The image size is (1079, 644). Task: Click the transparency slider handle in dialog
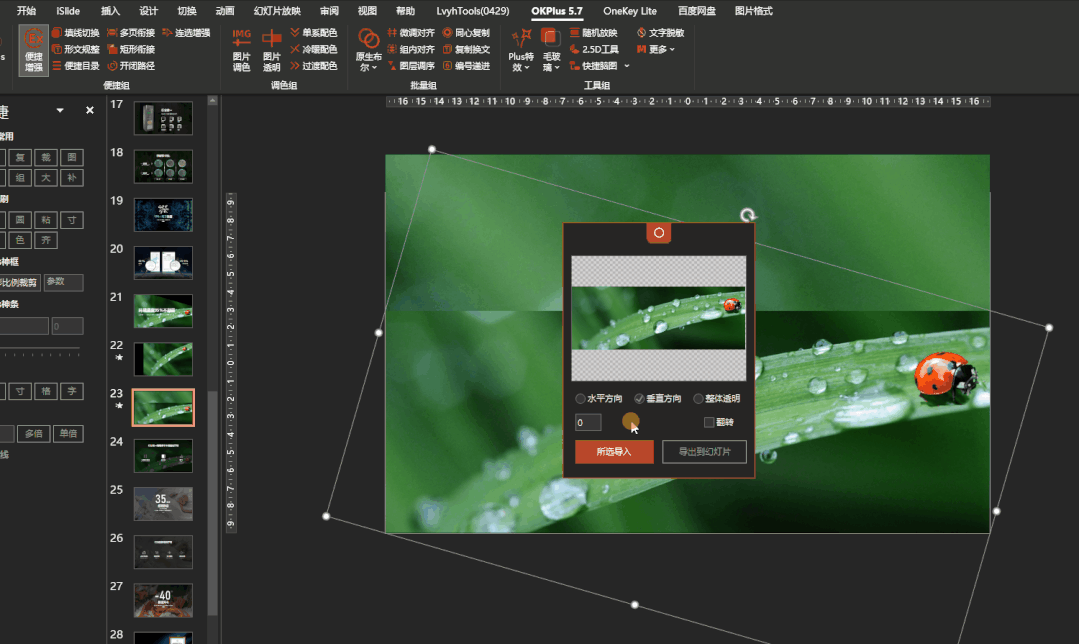[630, 421]
